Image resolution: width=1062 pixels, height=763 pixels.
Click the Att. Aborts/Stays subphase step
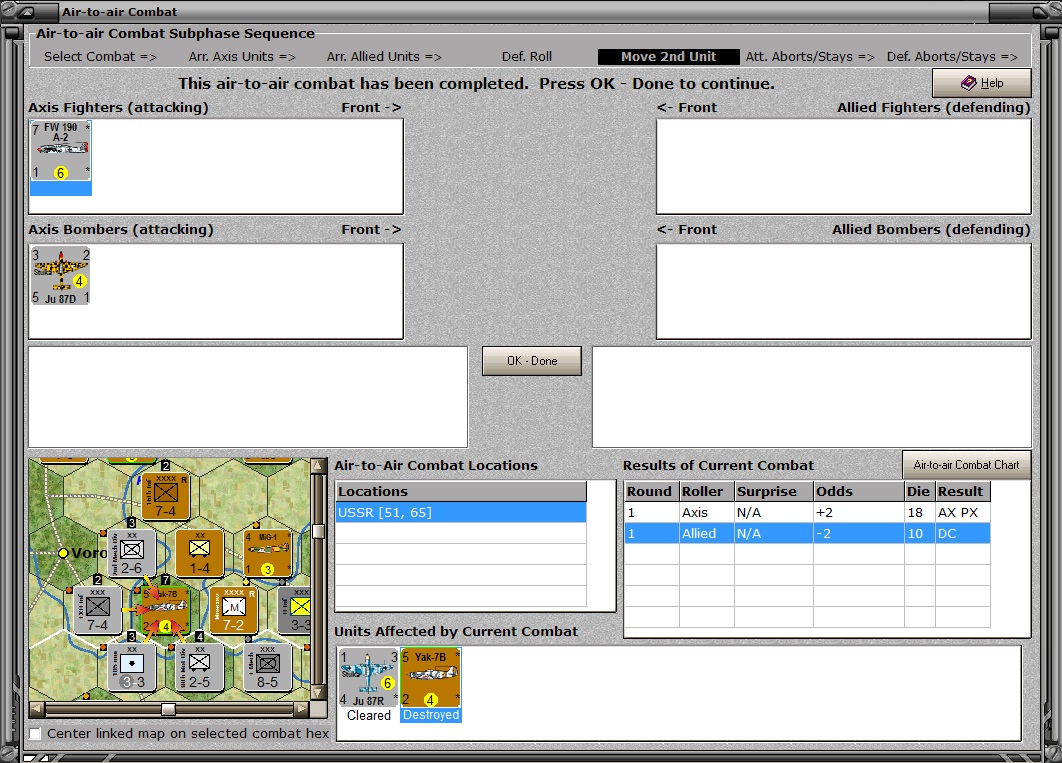tap(810, 57)
